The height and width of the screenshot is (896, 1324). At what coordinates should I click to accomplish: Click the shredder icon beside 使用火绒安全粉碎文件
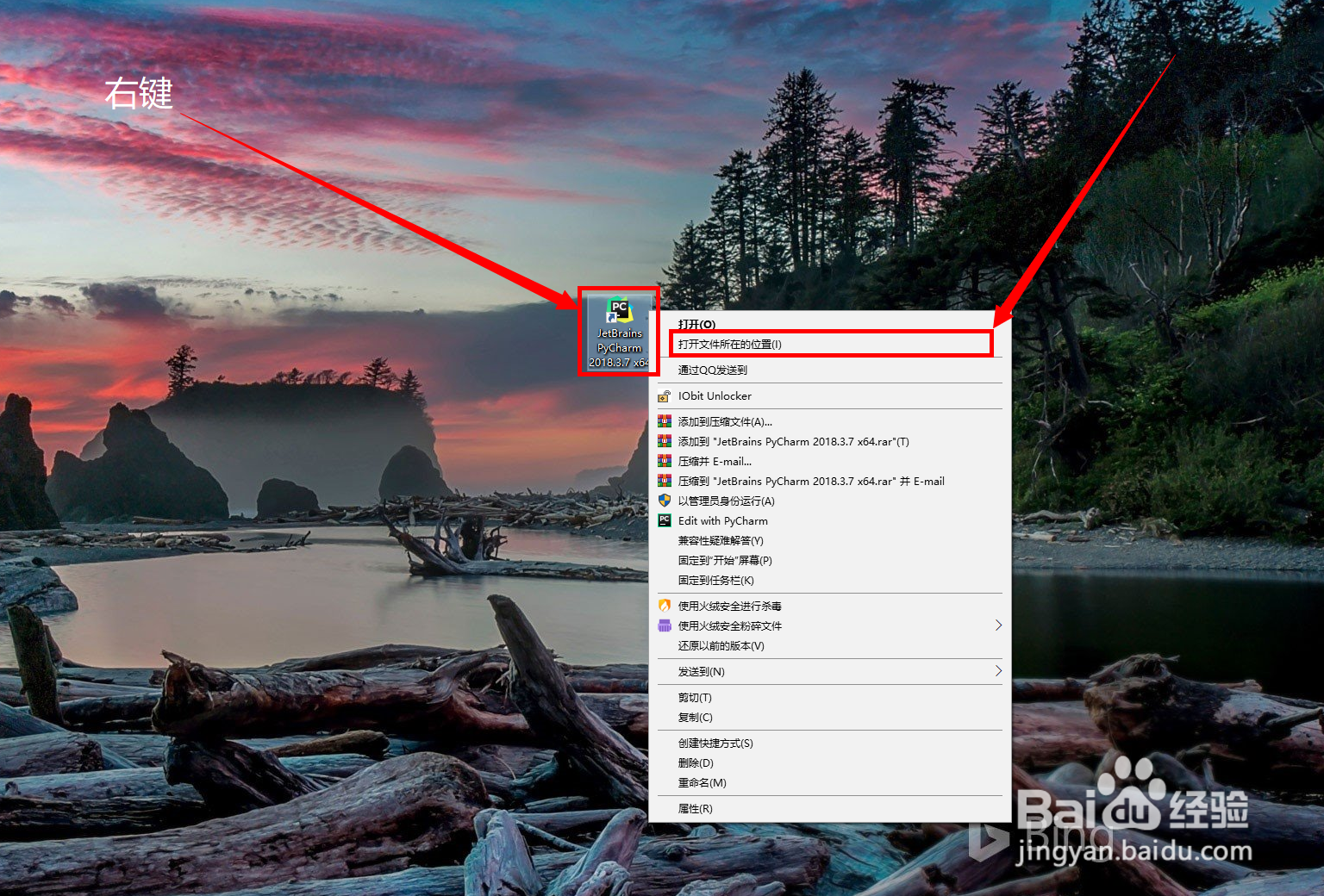[664, 625]
